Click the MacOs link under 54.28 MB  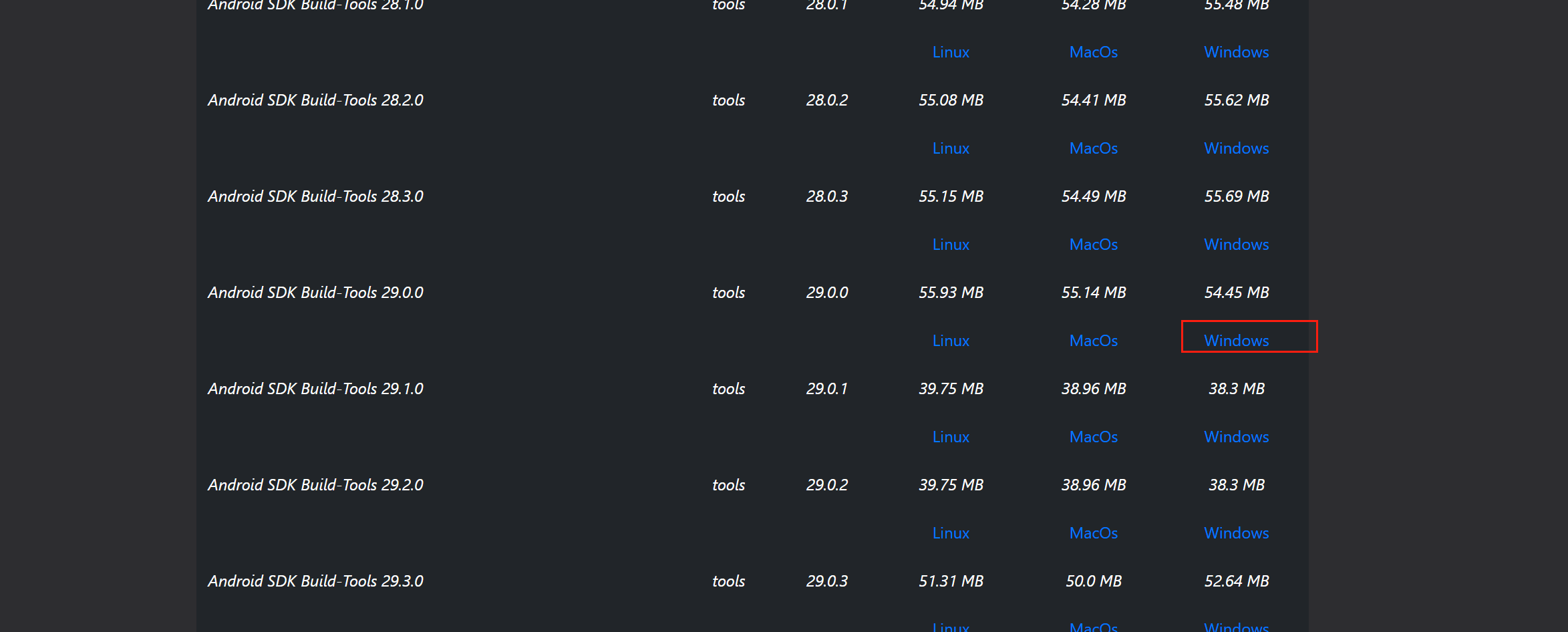[1093, 52]
